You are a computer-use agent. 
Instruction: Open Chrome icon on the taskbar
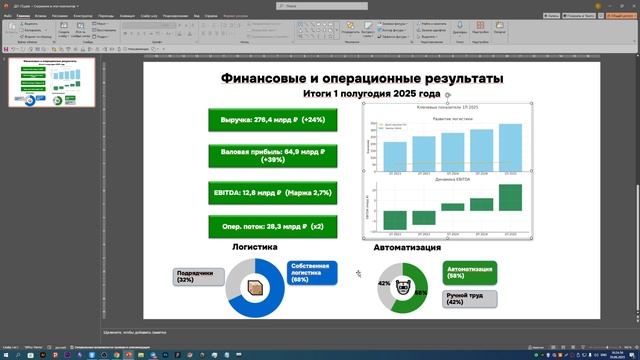(116, 355)
